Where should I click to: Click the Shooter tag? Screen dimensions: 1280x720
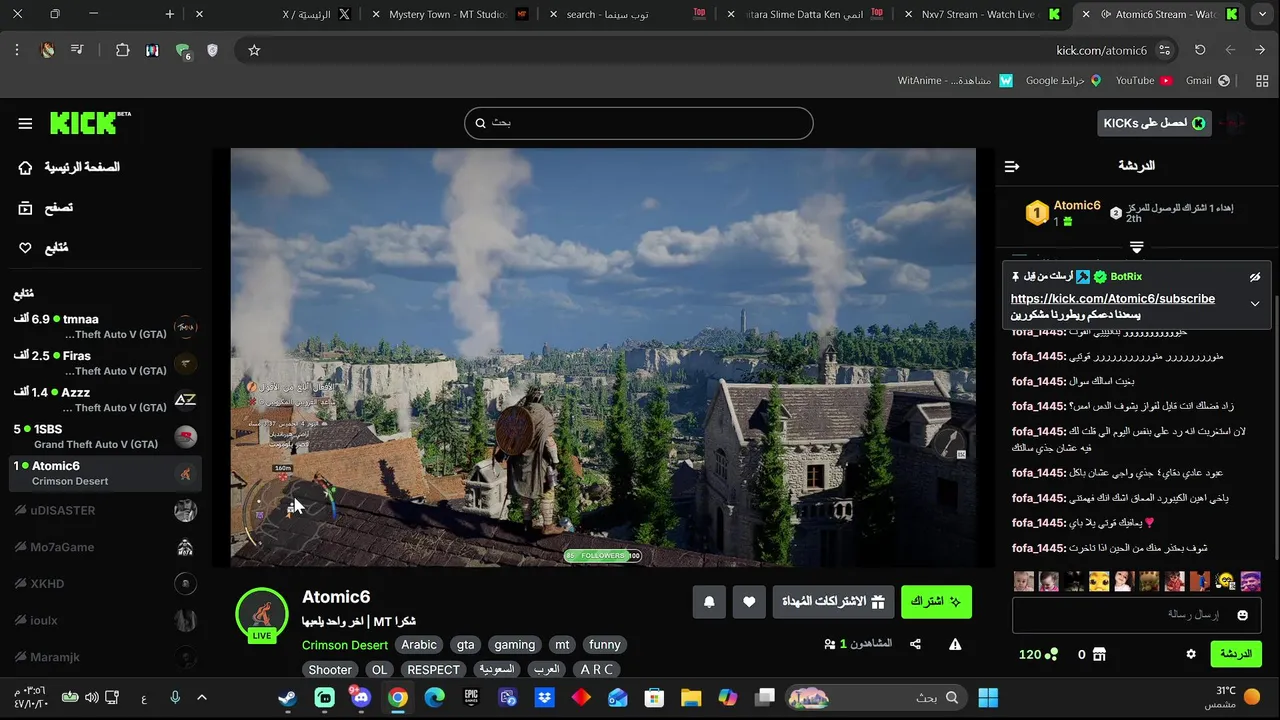330,670
